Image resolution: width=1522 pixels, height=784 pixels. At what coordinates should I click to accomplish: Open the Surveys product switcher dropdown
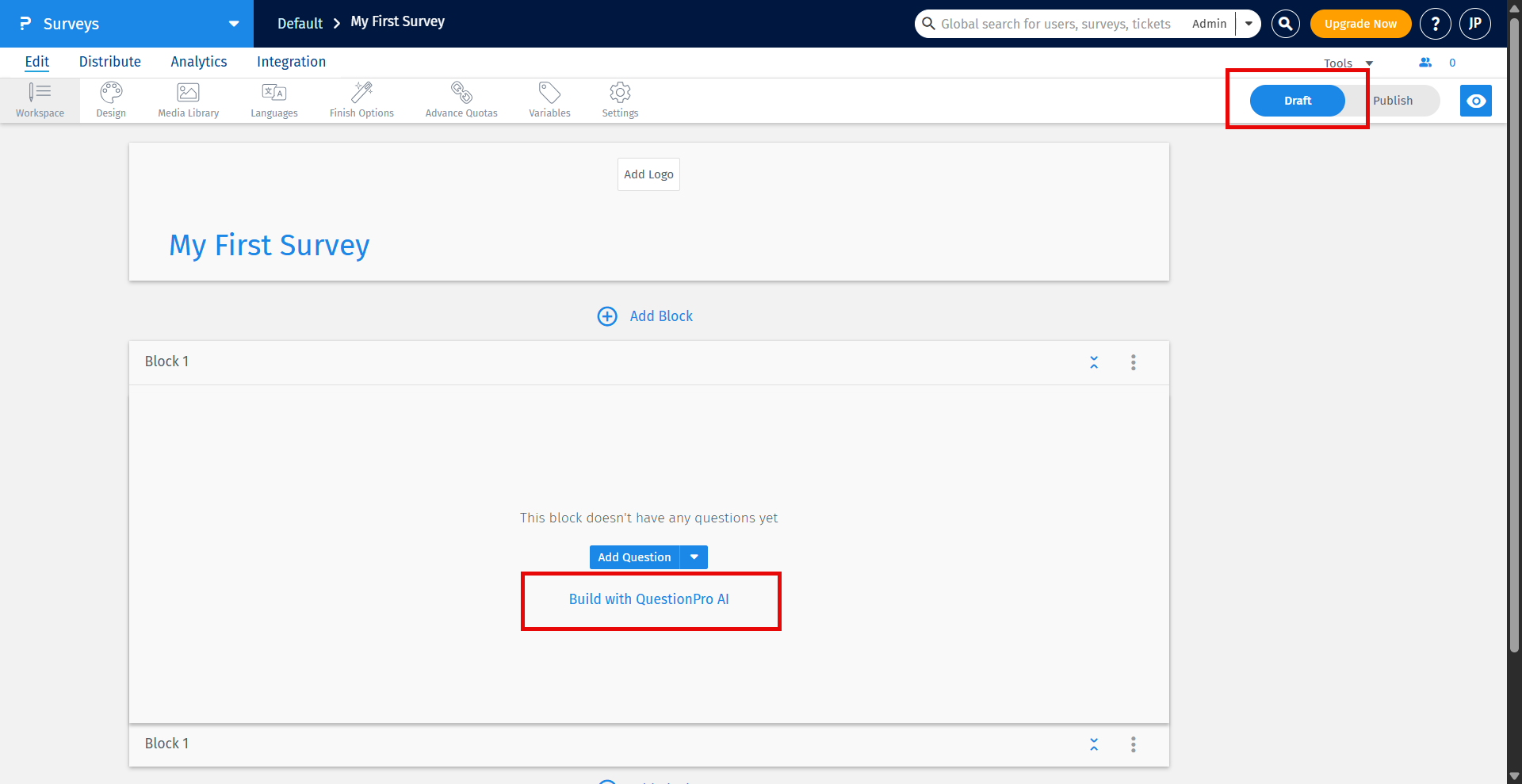[232, 23]
